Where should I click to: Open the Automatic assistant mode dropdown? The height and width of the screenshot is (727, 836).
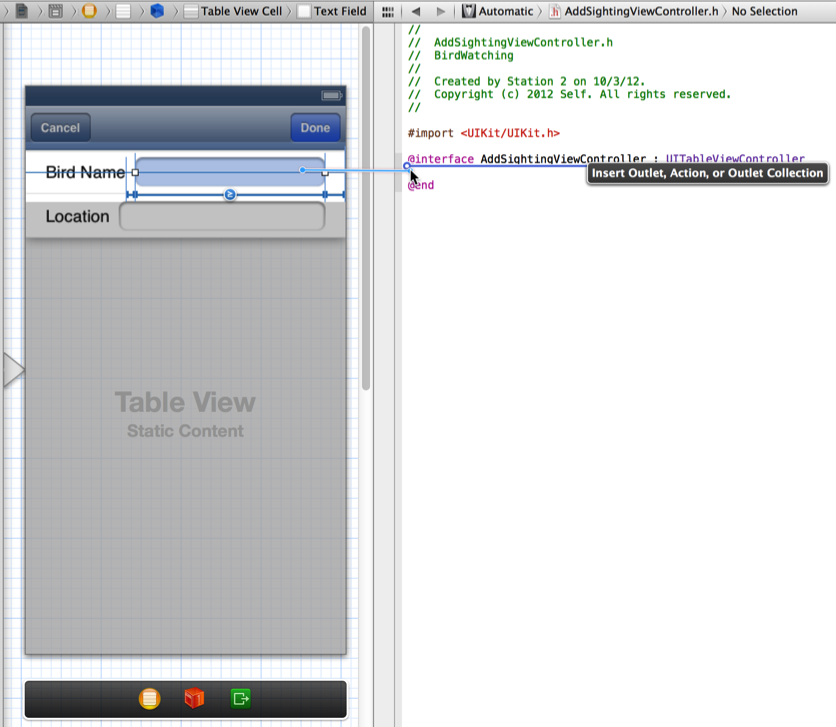click(x=497, y=11)
